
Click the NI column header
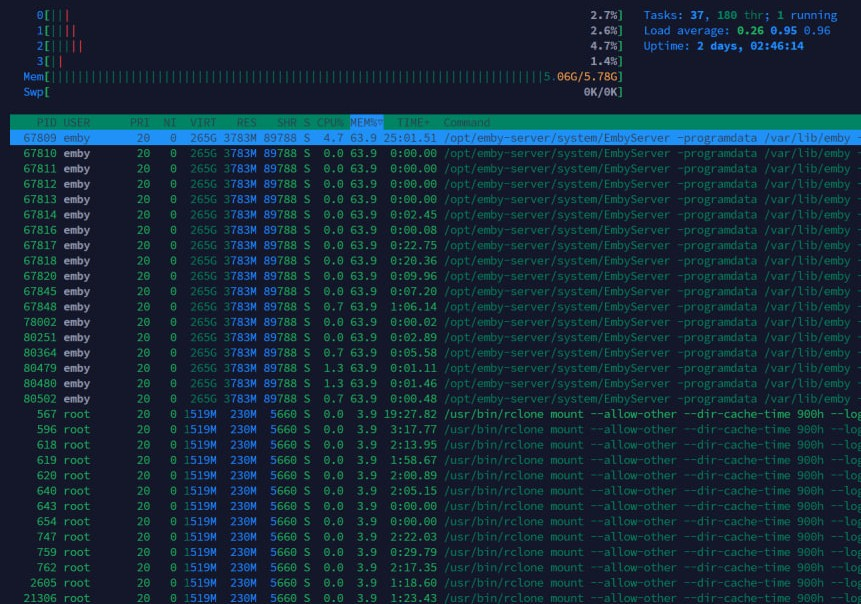click(170, 122)
